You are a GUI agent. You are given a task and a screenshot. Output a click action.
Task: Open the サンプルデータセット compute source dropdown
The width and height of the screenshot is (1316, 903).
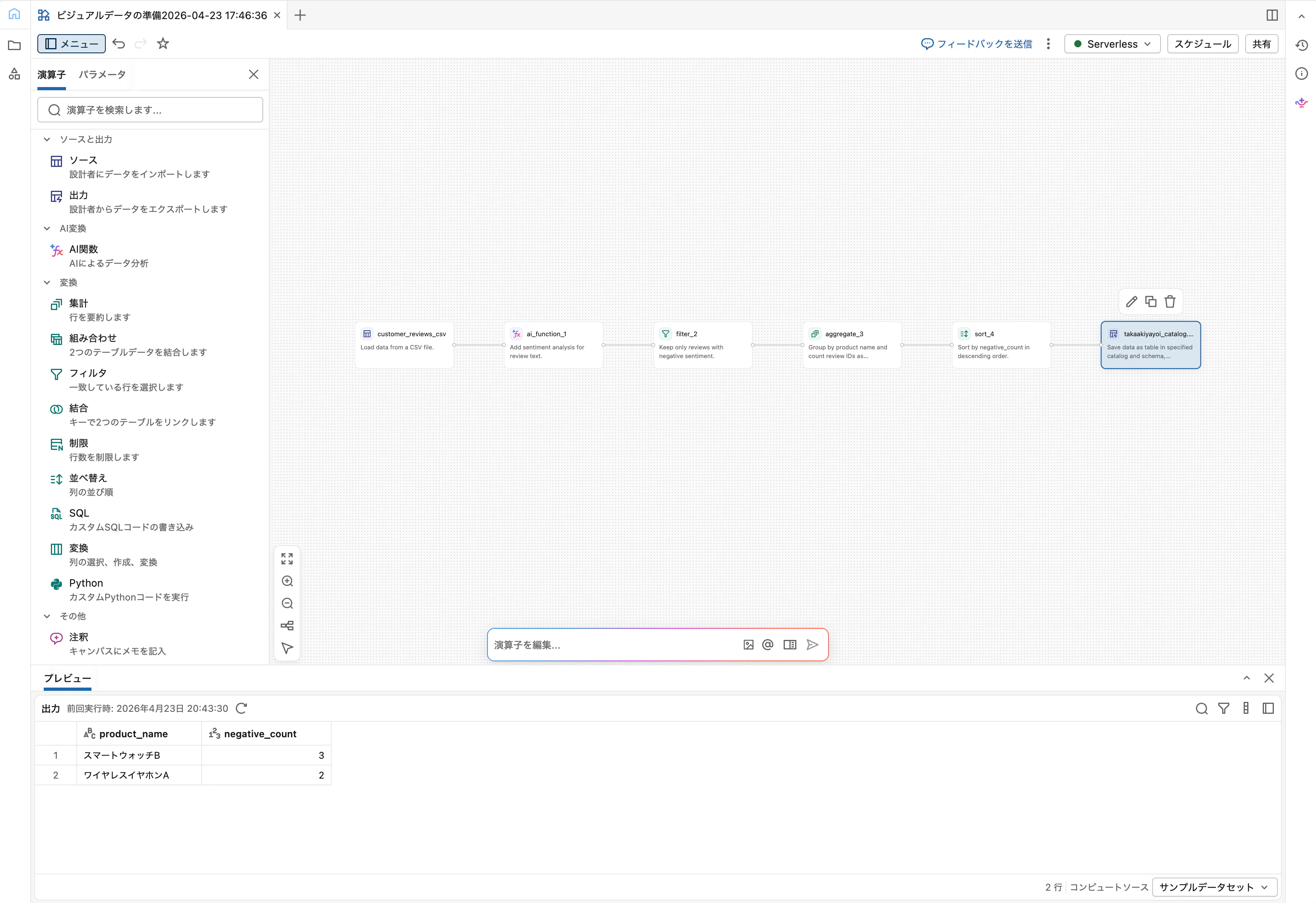1214,887
